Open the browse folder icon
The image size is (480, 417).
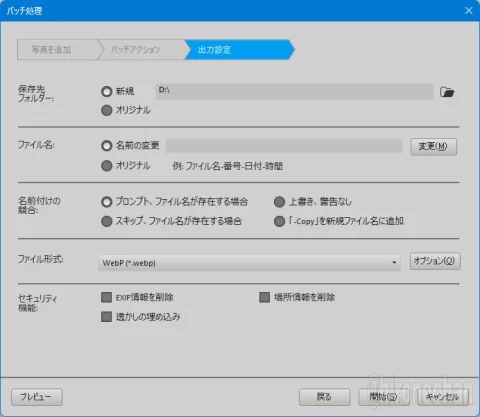pyautogui.click(x=447, y=92)
